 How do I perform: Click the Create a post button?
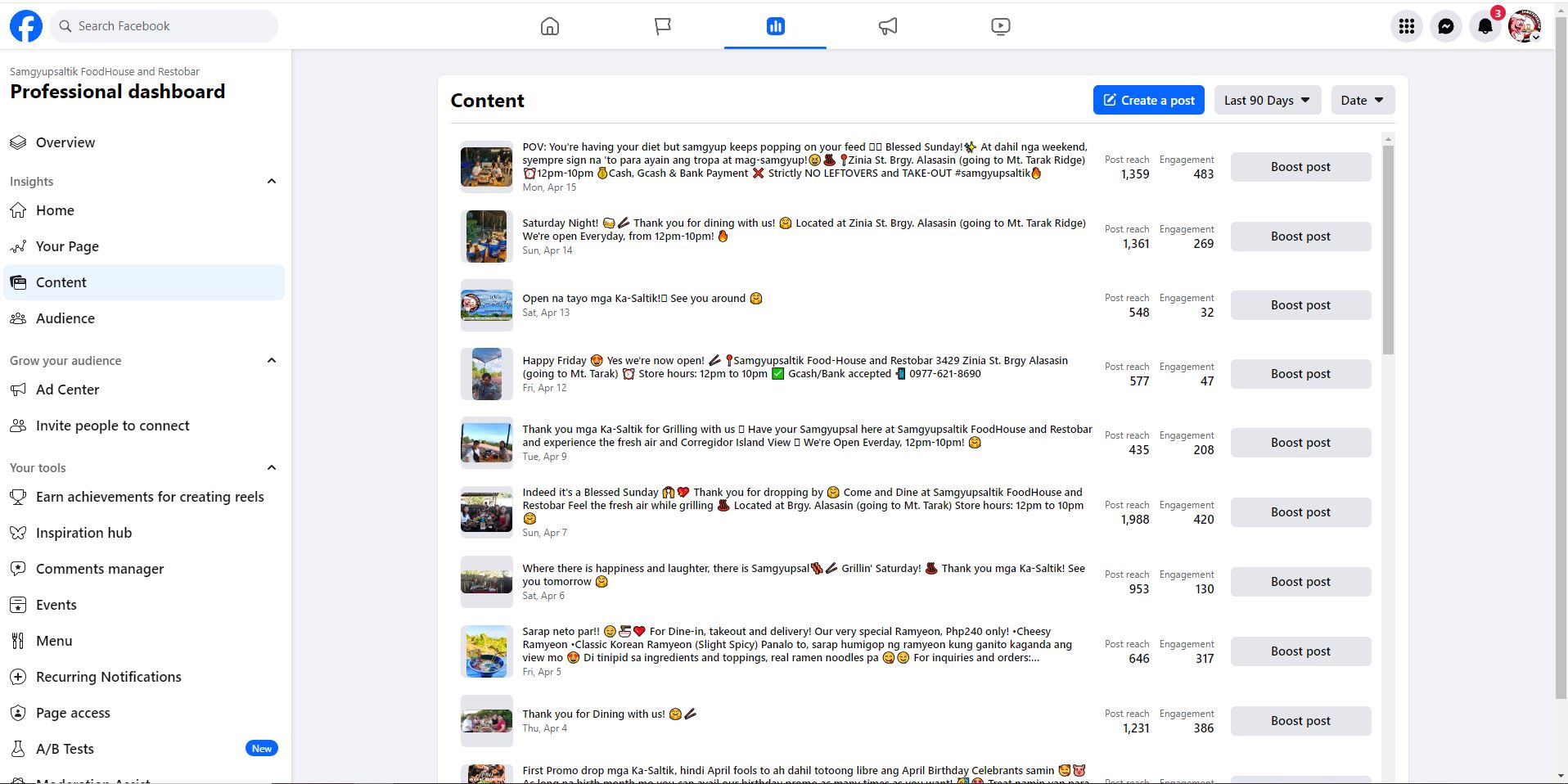pyautogui.click(x=1149, y=100)
